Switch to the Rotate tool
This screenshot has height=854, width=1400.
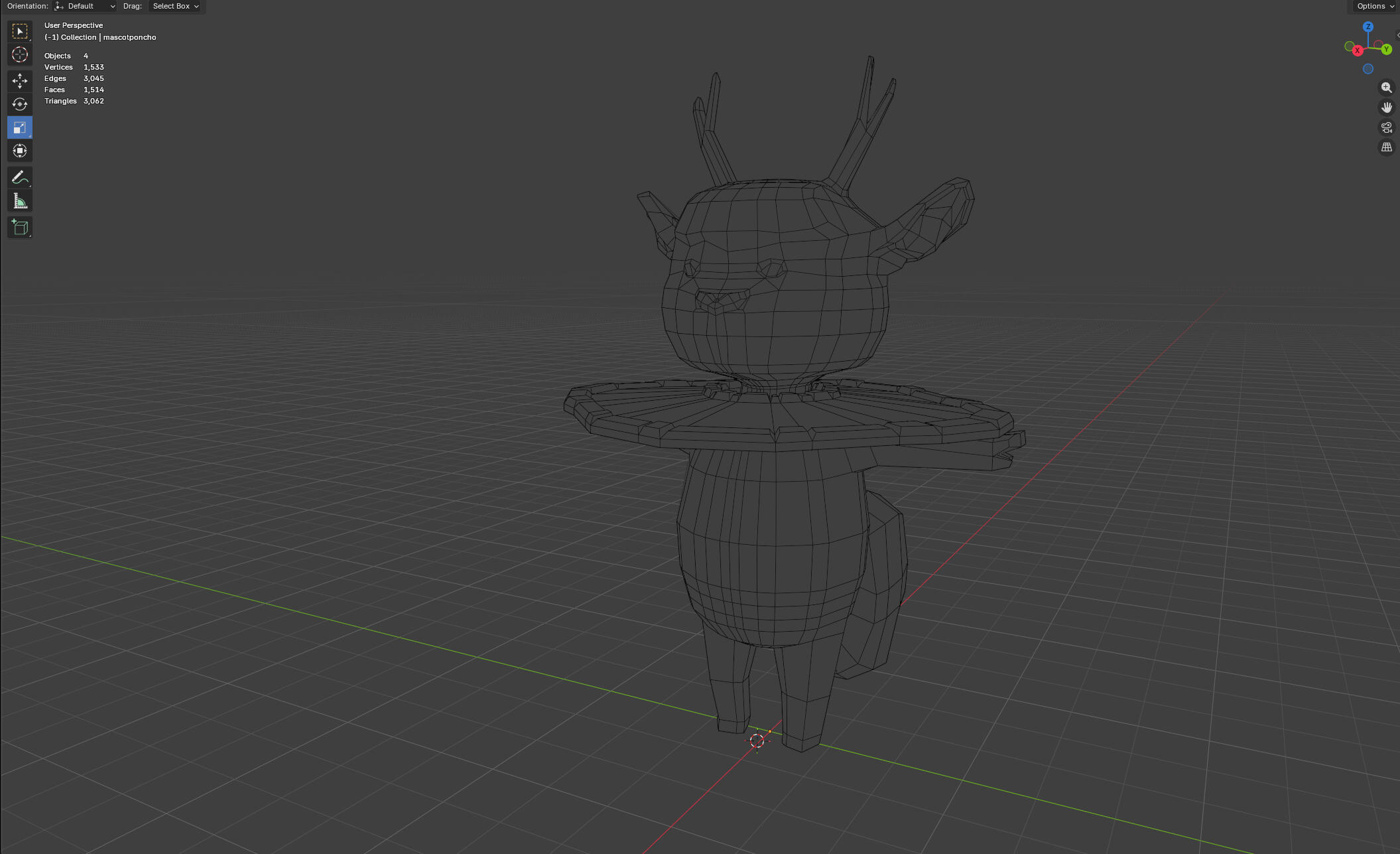[x=20, y=104]
